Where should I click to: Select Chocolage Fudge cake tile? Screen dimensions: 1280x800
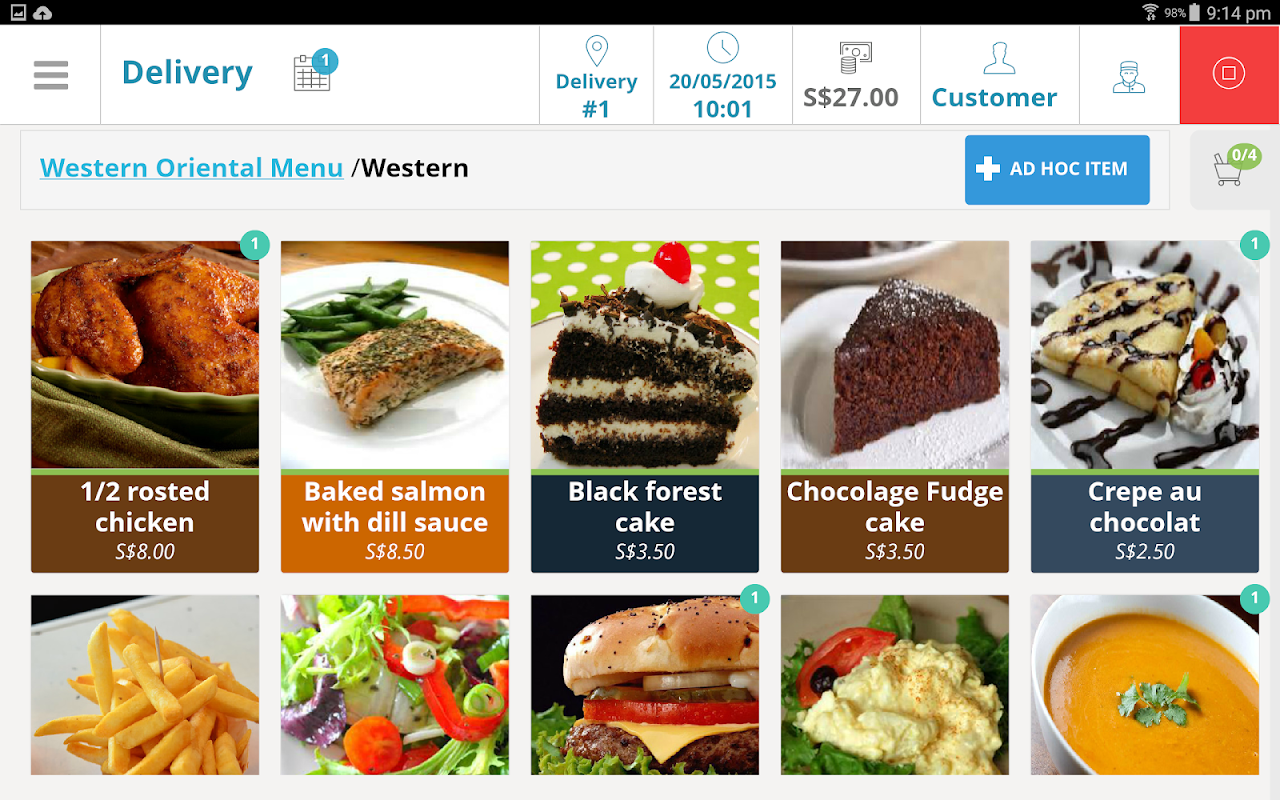(x=895, y=407)
